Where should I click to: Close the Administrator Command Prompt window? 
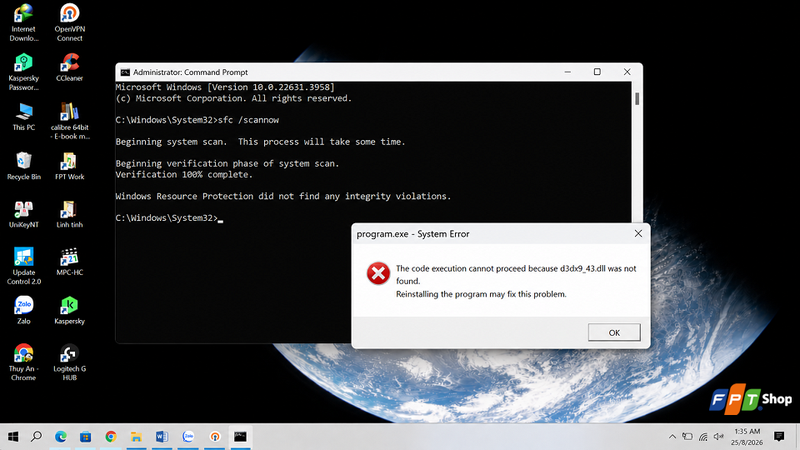point(627,72)
